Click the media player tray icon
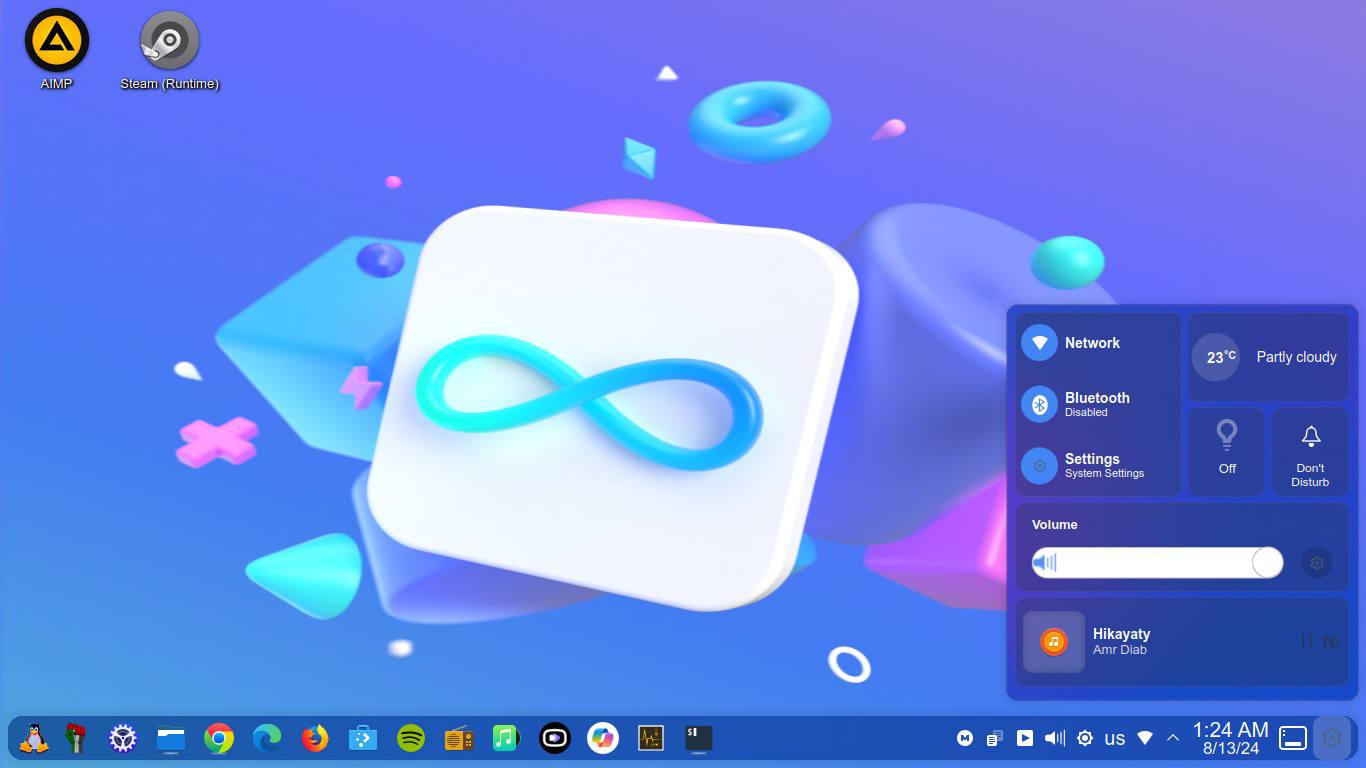 point(1025,738)
